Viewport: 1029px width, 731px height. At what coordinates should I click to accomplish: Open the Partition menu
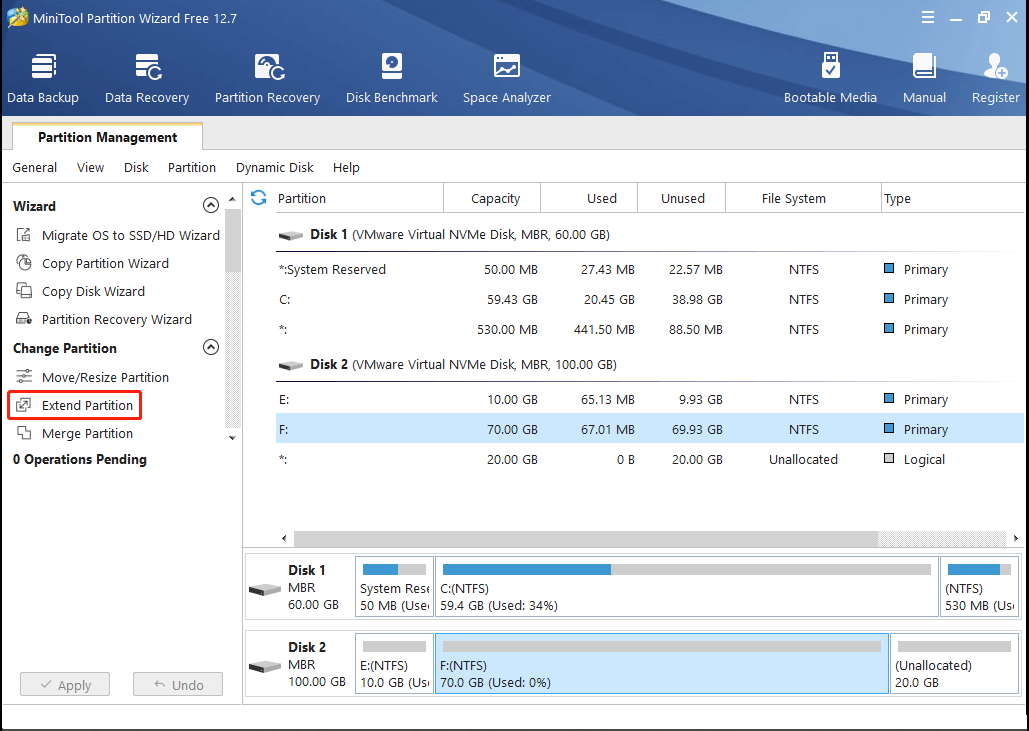pos(192,167)
